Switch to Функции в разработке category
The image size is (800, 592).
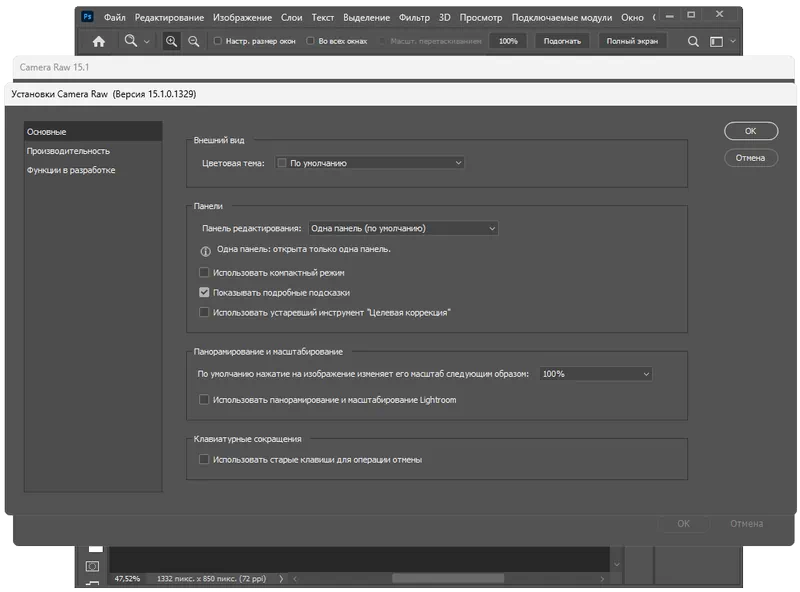pos(93,170)
